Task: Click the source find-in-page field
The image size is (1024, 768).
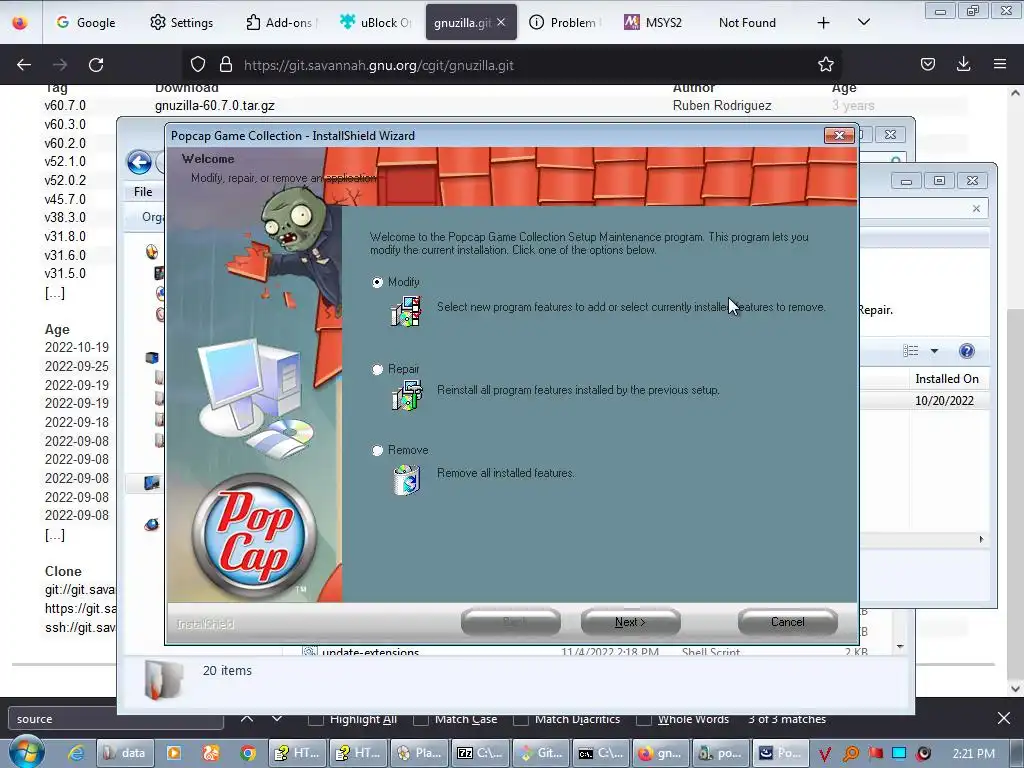Action: [x=116, y=719]
